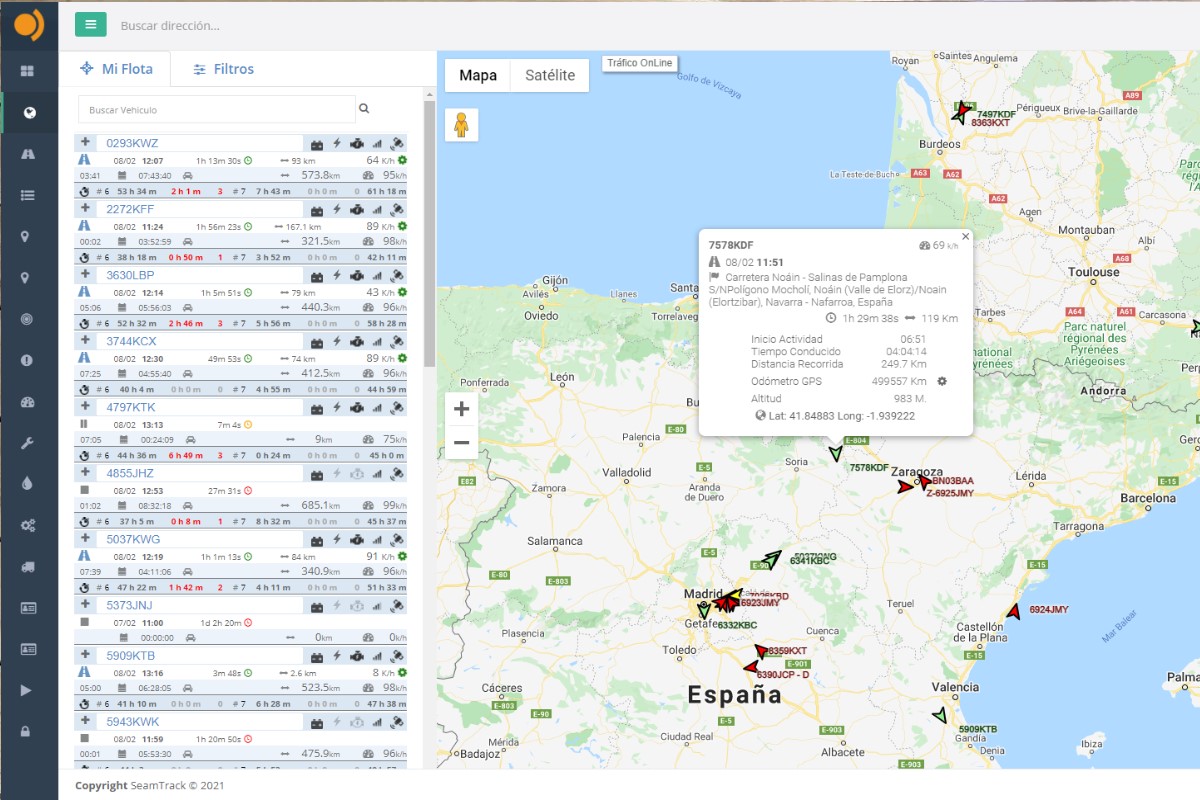Open the fuel drop icon in sidebar
The height and width of the screenshot is (800, 1200).
[28, 484]
